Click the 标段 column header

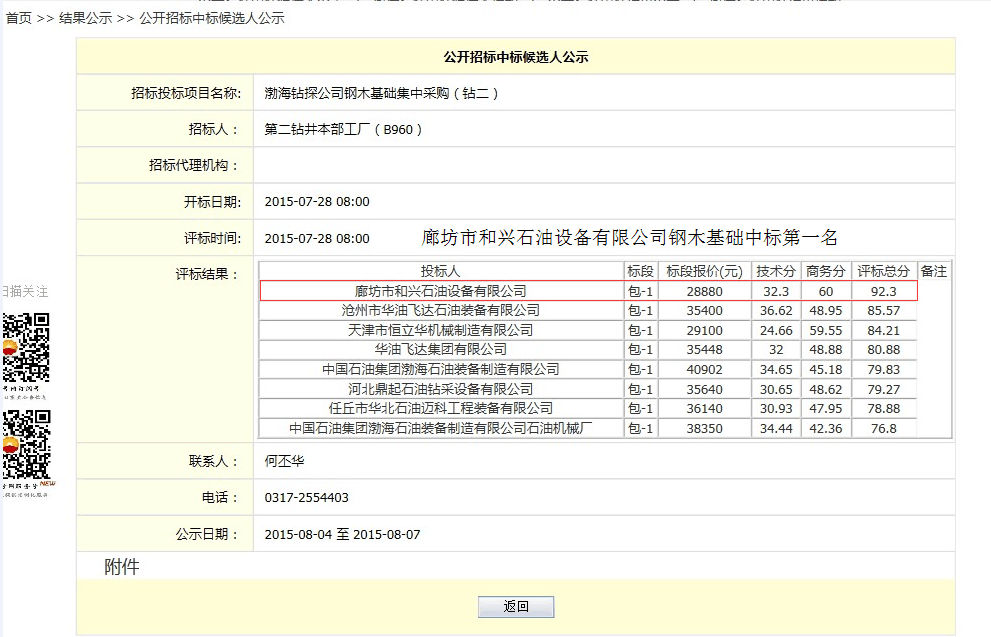tap(640, 271)
